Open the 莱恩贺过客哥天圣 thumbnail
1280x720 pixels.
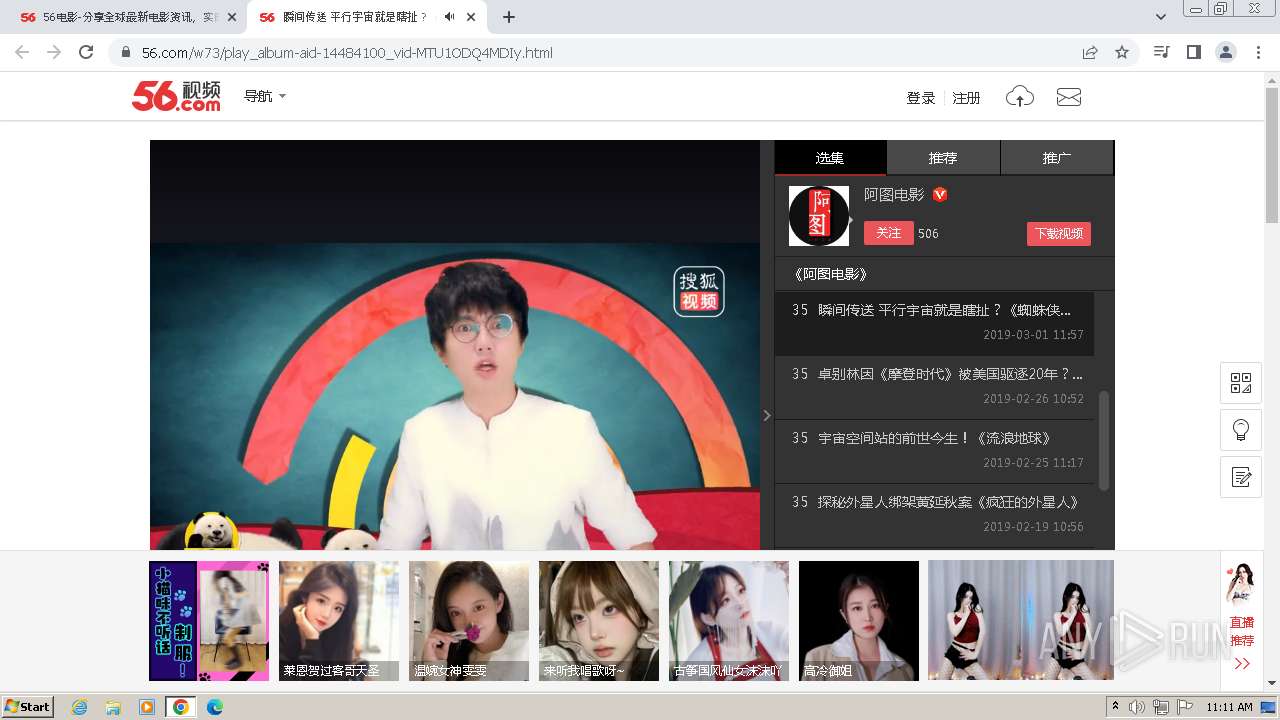339,621
